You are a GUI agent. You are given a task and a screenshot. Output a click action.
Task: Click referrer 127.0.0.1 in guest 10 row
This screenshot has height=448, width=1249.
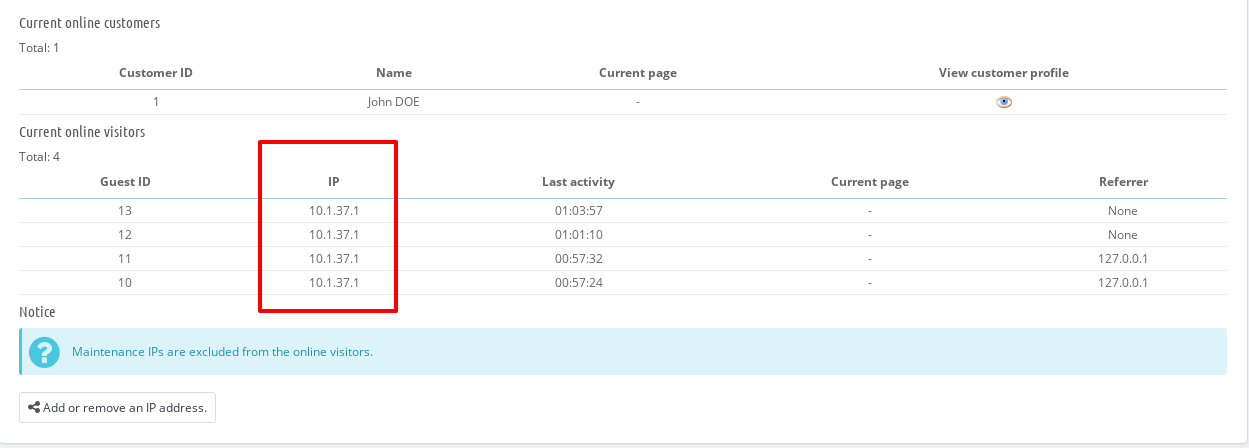[x=1123, y=283]
